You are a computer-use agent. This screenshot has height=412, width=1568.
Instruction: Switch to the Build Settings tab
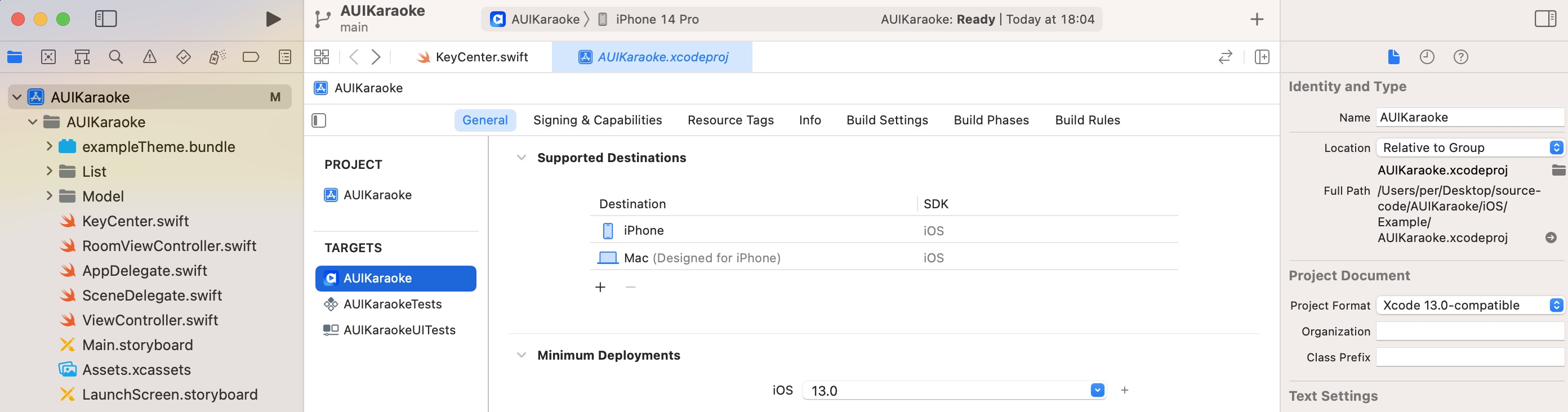coord(888,120)
